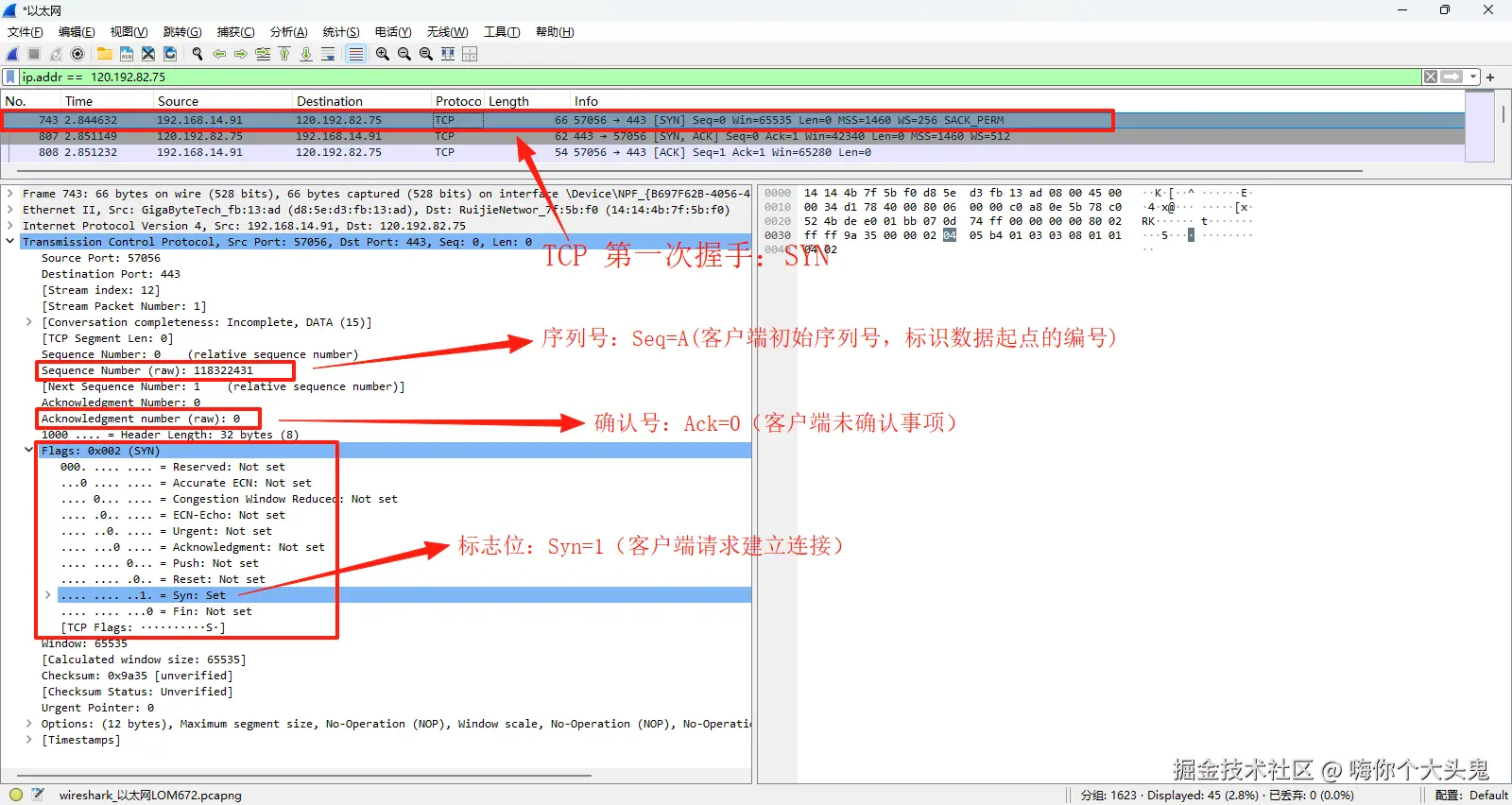Expand the Syn: Set item

pyautogui.click(x=48, y=595)
